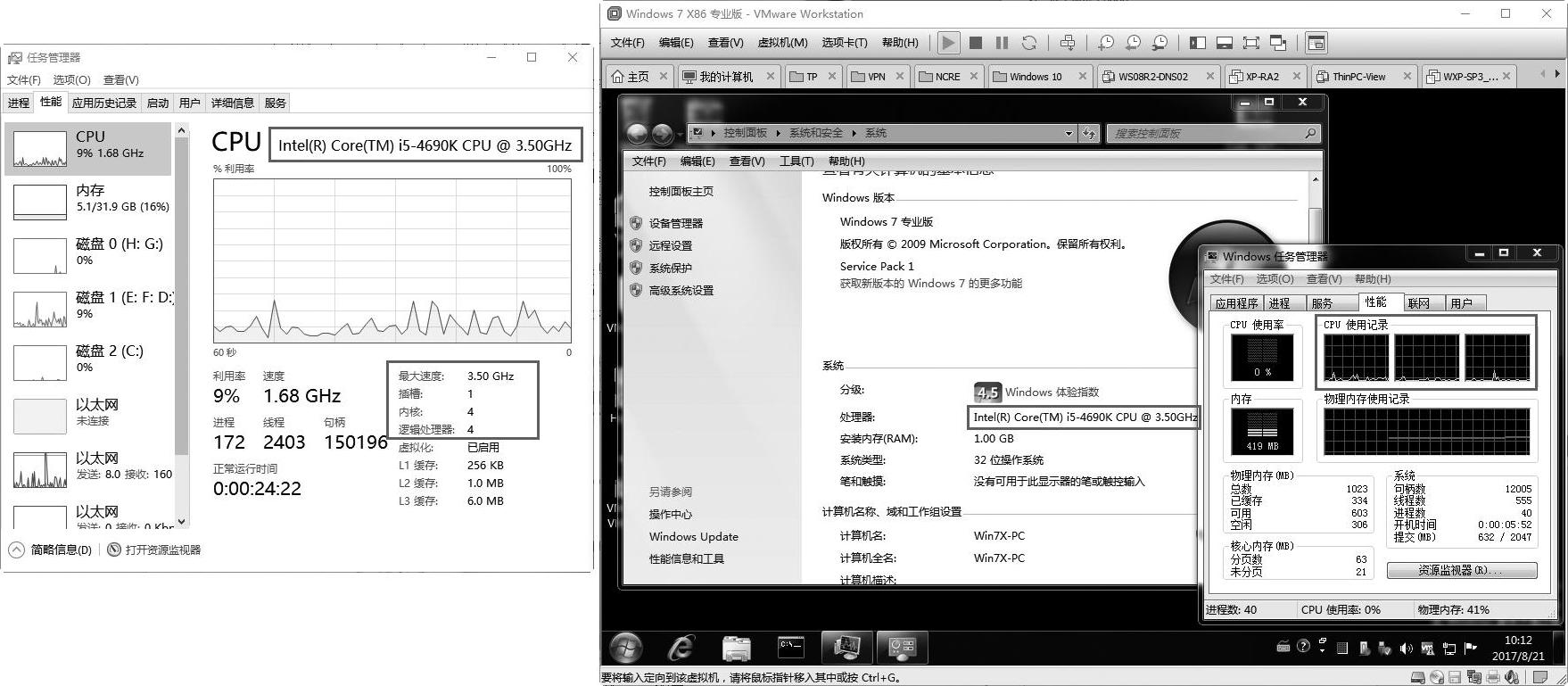Open the 进程 tab in Windows 10 Task Manager

[19, 103]
